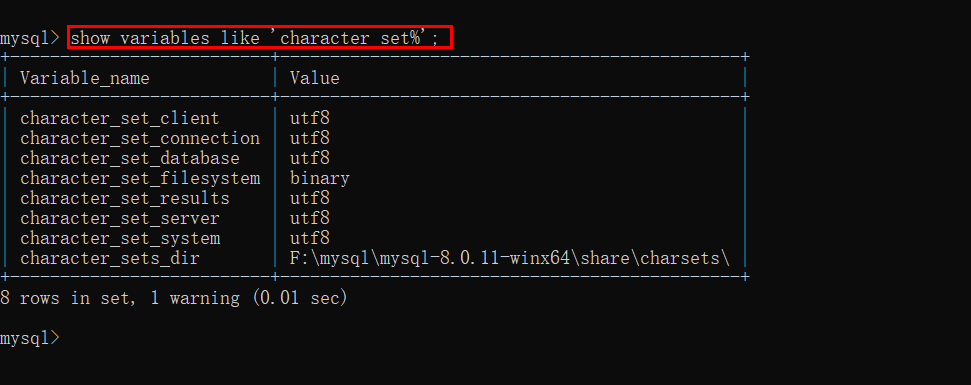Click the character_set_database variable name
This screenshot has height=385, width=971.
tap(129, 158)
